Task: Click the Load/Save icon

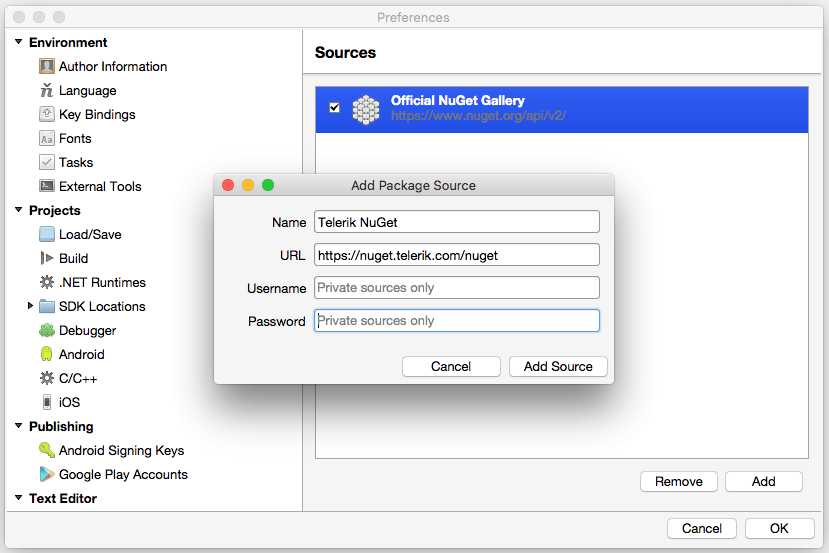Action: click(47, 234)
